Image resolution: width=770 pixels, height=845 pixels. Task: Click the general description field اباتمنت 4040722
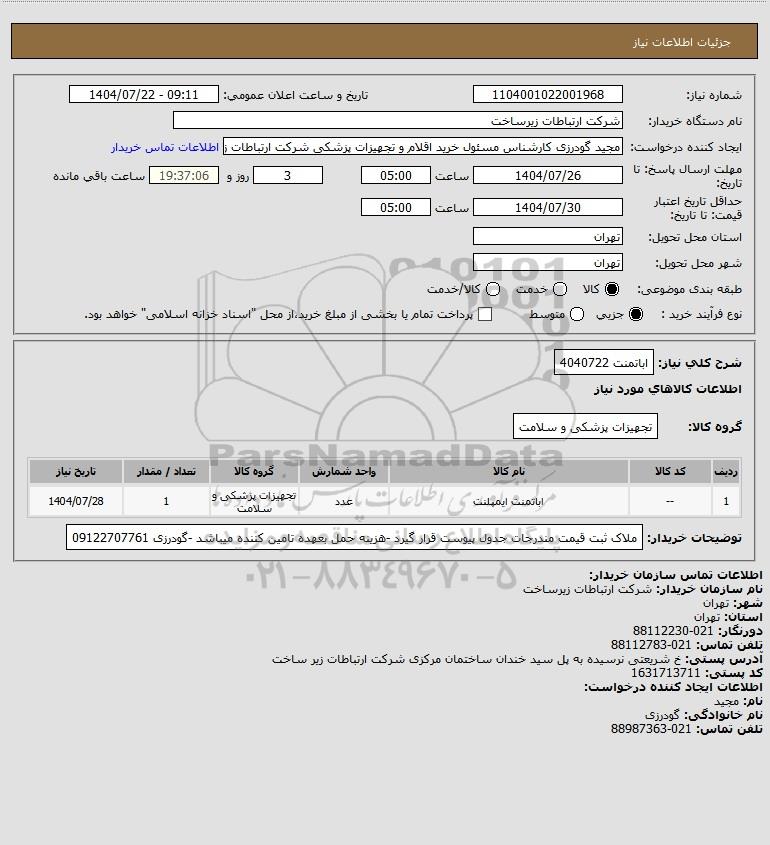(603, 362)
